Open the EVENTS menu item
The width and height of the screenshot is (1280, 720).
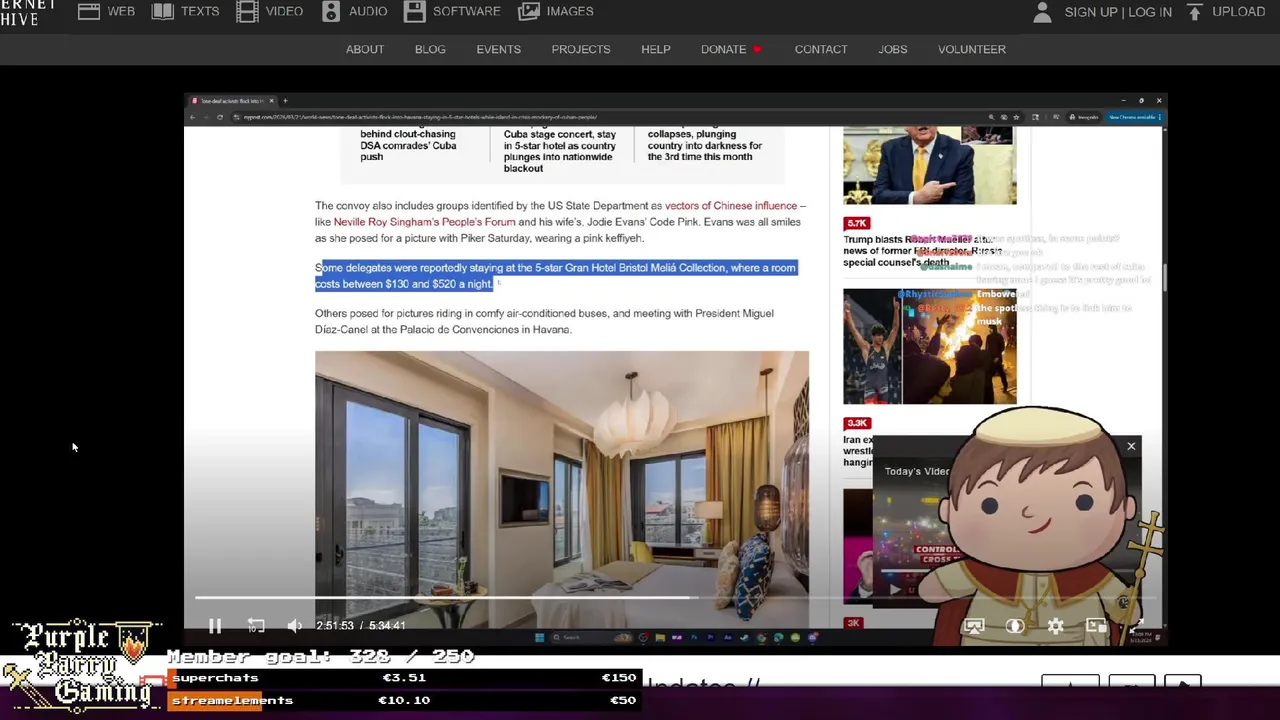(x=498, y=49)
